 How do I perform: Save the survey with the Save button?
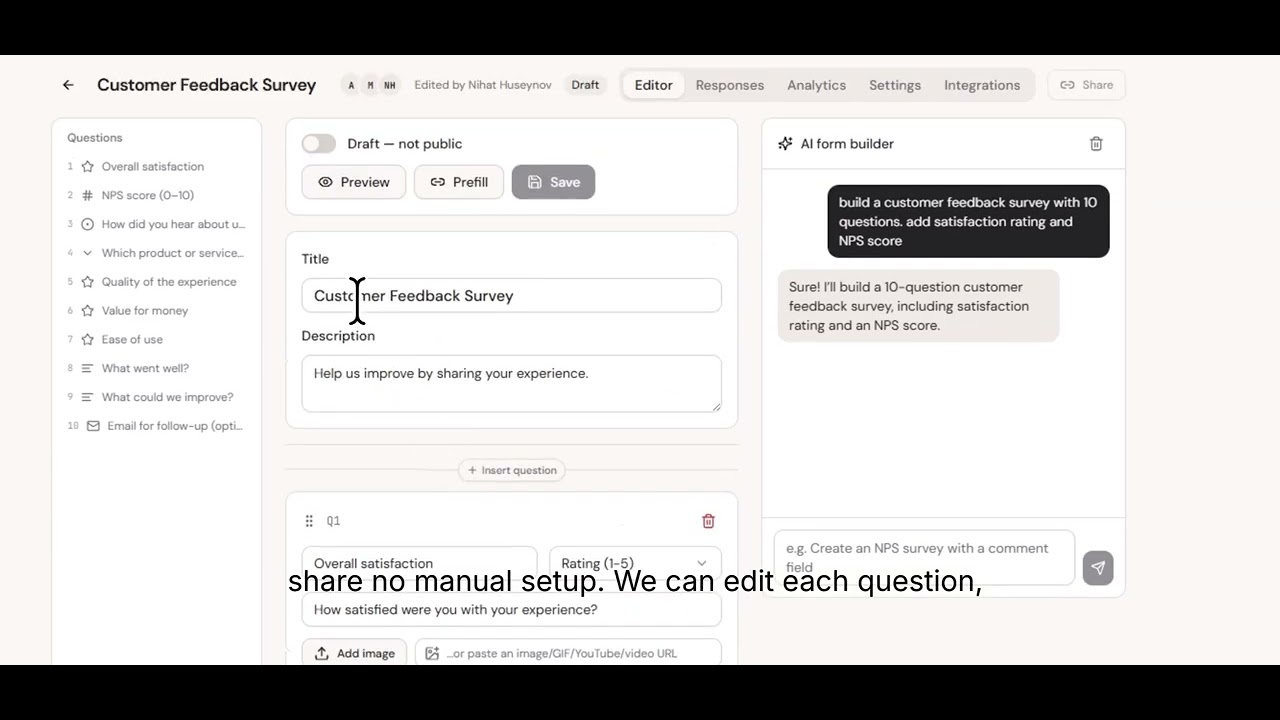(x=553, y=182)
